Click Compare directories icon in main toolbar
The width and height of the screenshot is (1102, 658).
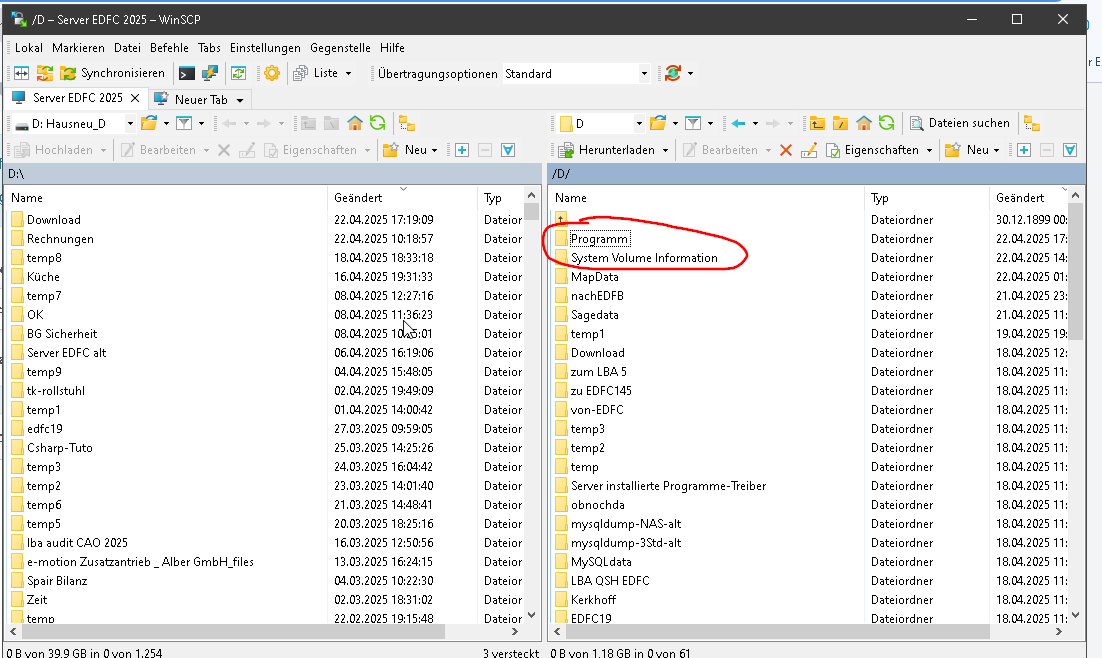21,73
